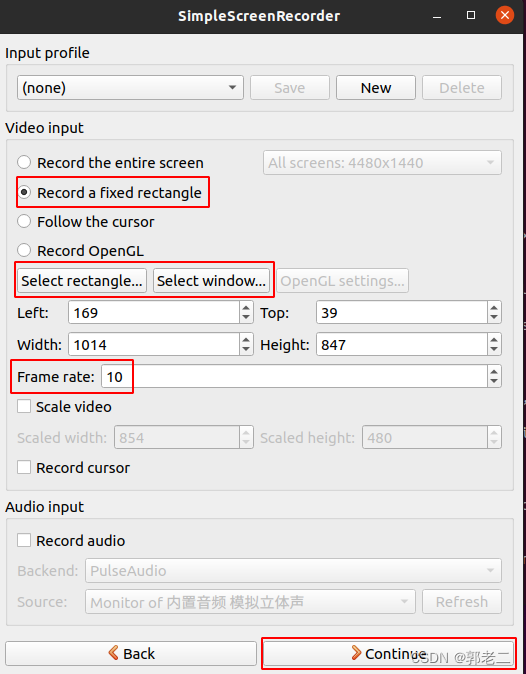The width and height of the screenshot is (526, 674).
Task: Click the Height field showing 847
Action: (x=402, y=344)
